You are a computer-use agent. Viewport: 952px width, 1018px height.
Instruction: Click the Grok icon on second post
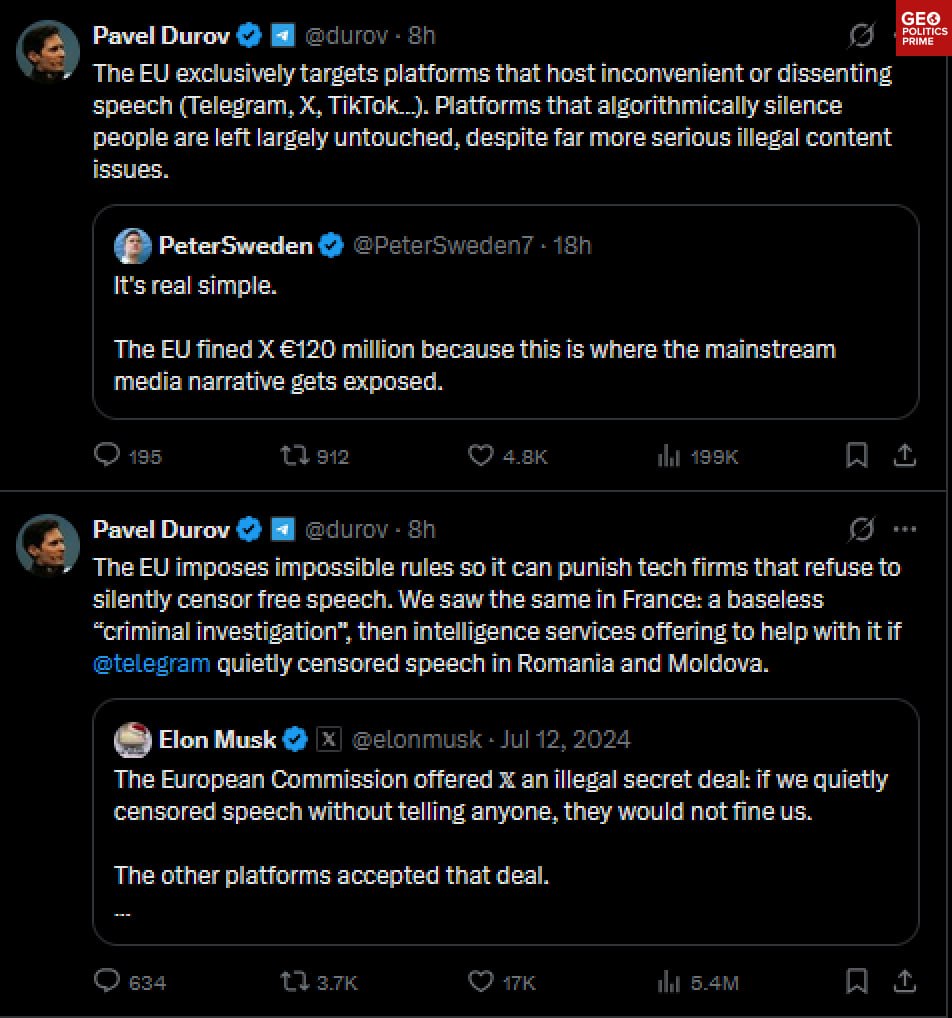pyautogui.click(x=860, y=529)
